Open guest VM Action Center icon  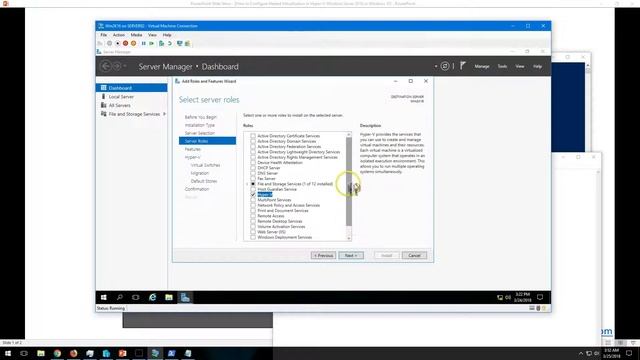540,298
